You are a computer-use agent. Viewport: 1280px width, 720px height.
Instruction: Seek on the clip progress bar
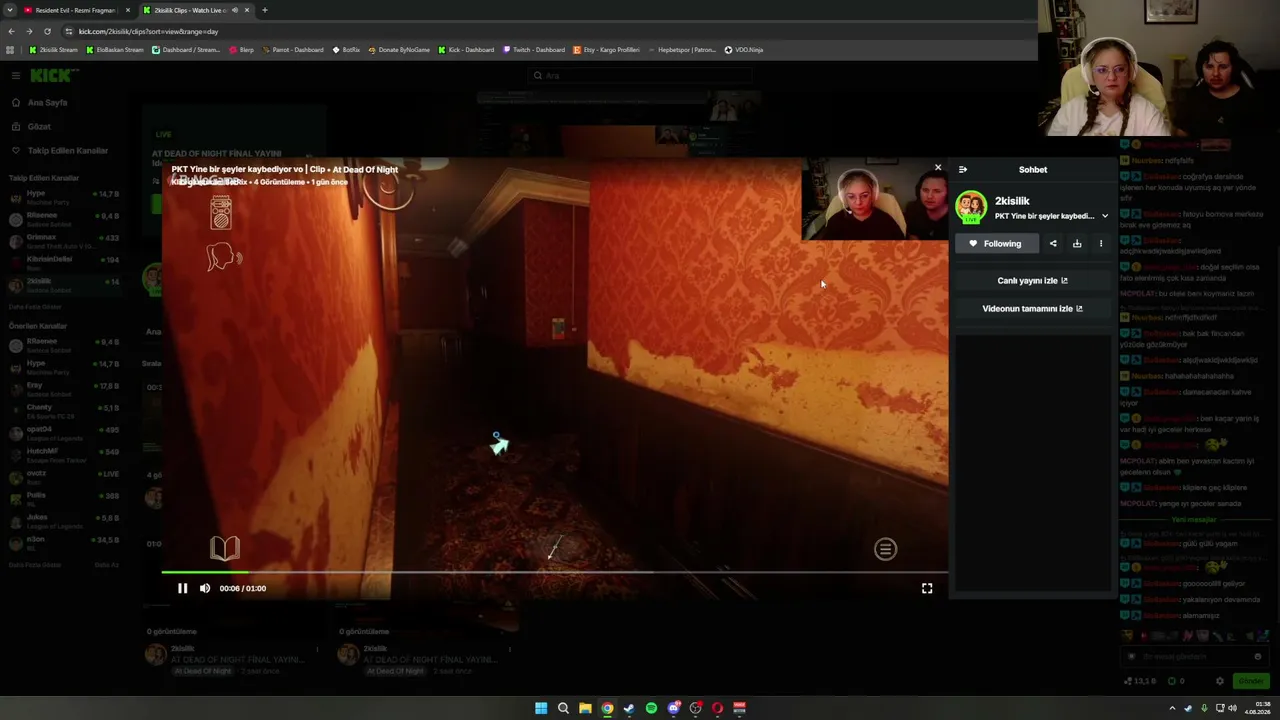point(555,572)
